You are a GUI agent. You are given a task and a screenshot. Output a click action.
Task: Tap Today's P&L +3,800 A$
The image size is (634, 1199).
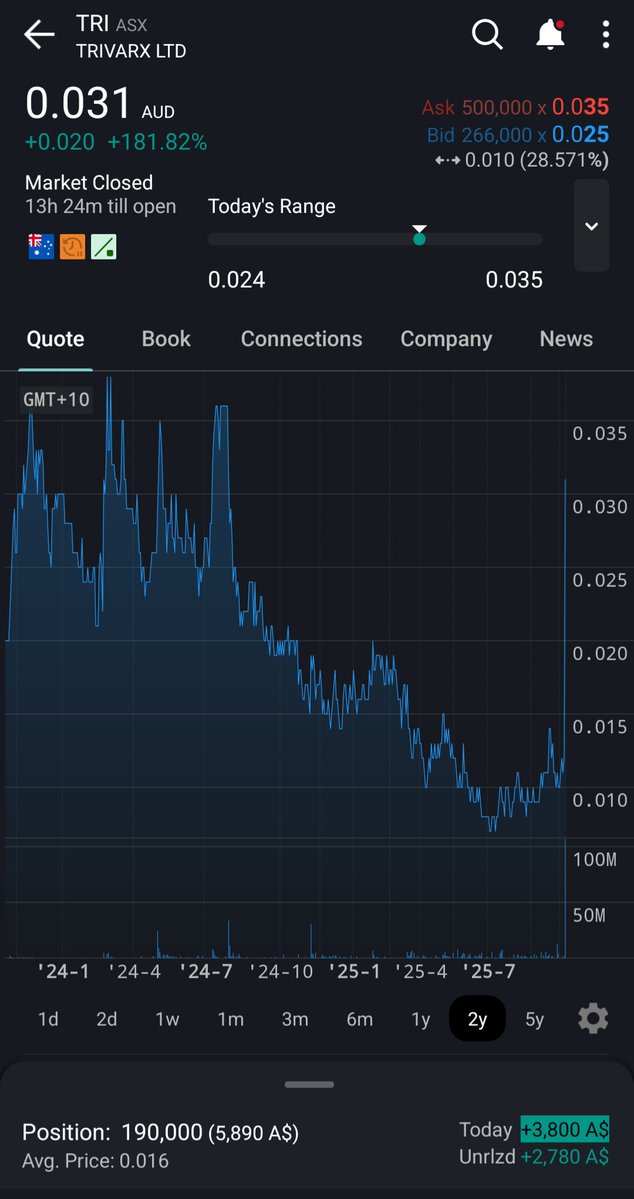tap(565, 1129)
